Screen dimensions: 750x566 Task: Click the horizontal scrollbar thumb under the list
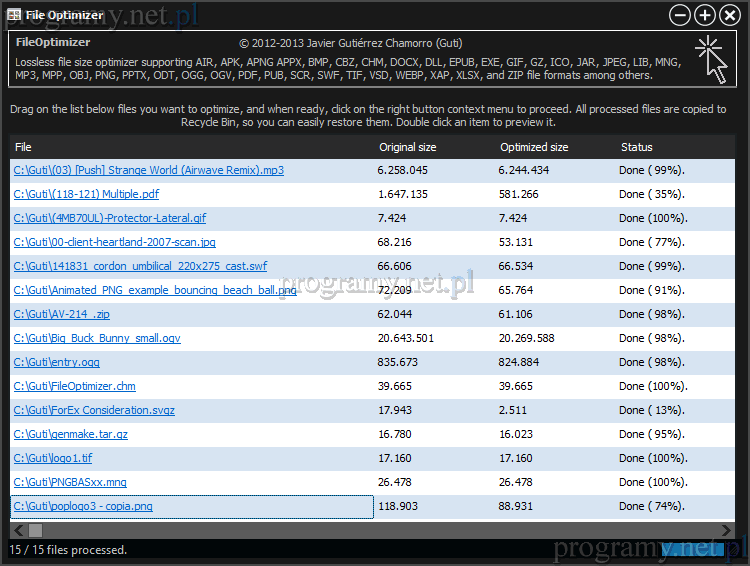point(35,530)
